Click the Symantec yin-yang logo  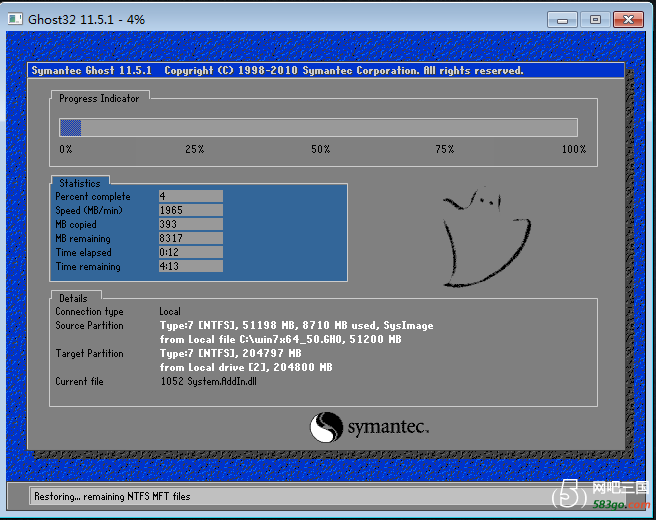(326, 427)
